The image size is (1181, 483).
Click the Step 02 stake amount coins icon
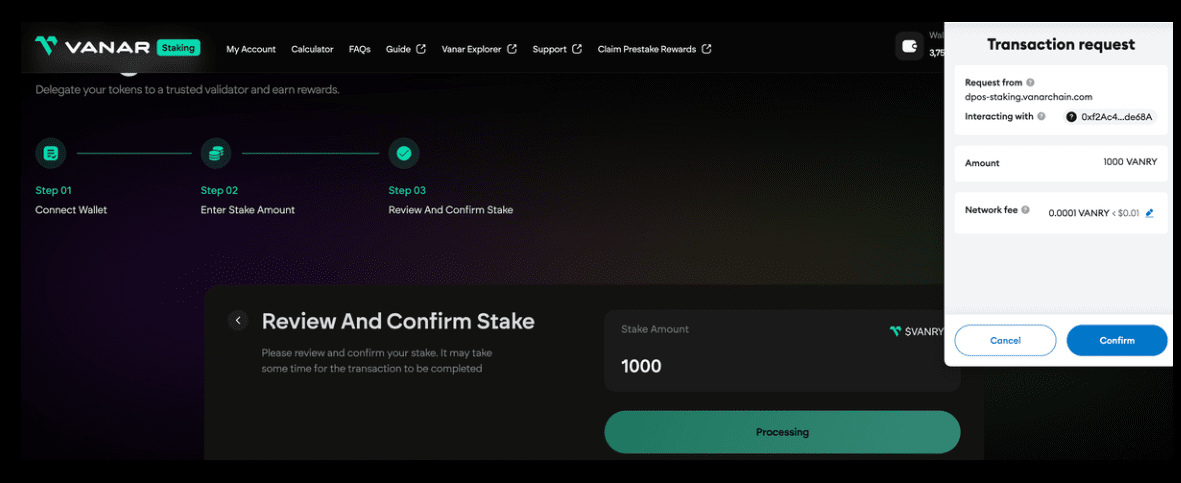tap(216, 153)
